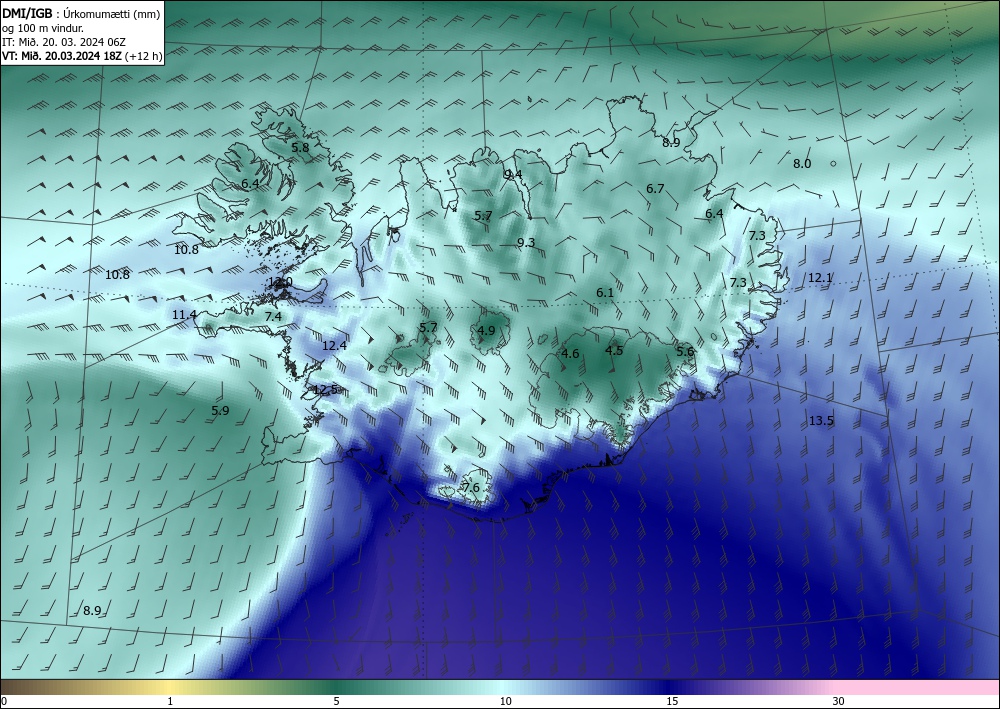Click the '0' label on the color scale
Viewport: 1000px width, 709px height.
4,701
